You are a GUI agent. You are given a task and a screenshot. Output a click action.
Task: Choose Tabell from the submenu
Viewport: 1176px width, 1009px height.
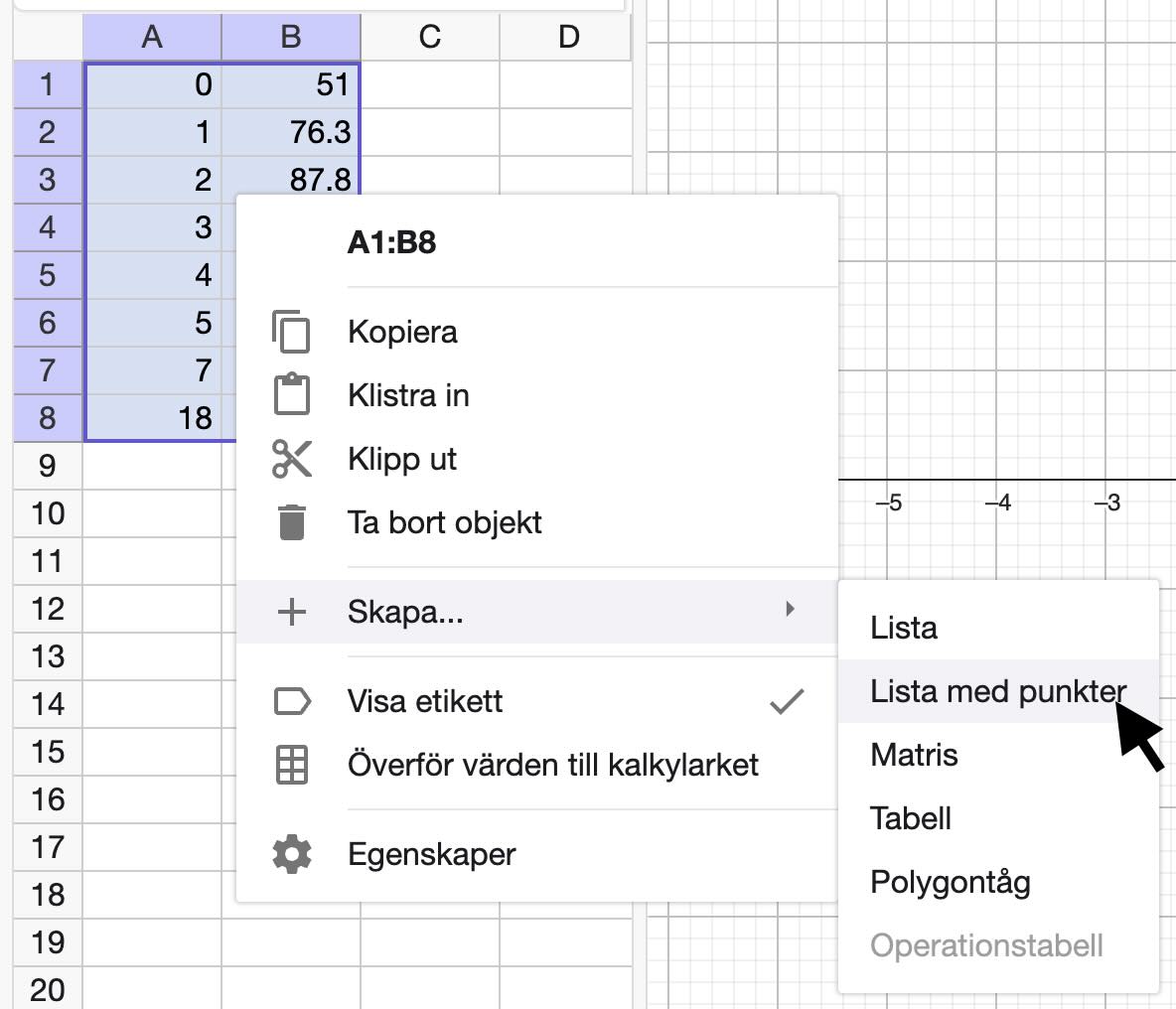click(x=910, y=817)
